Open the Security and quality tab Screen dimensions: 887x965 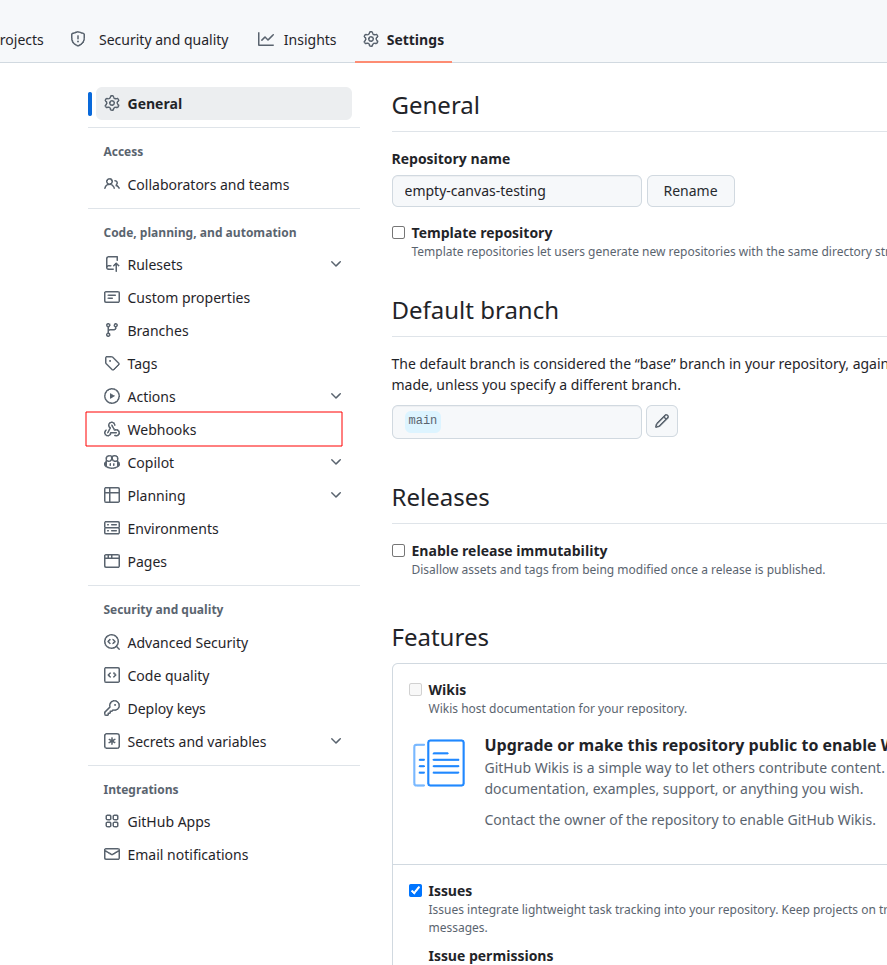coord(150,39)
